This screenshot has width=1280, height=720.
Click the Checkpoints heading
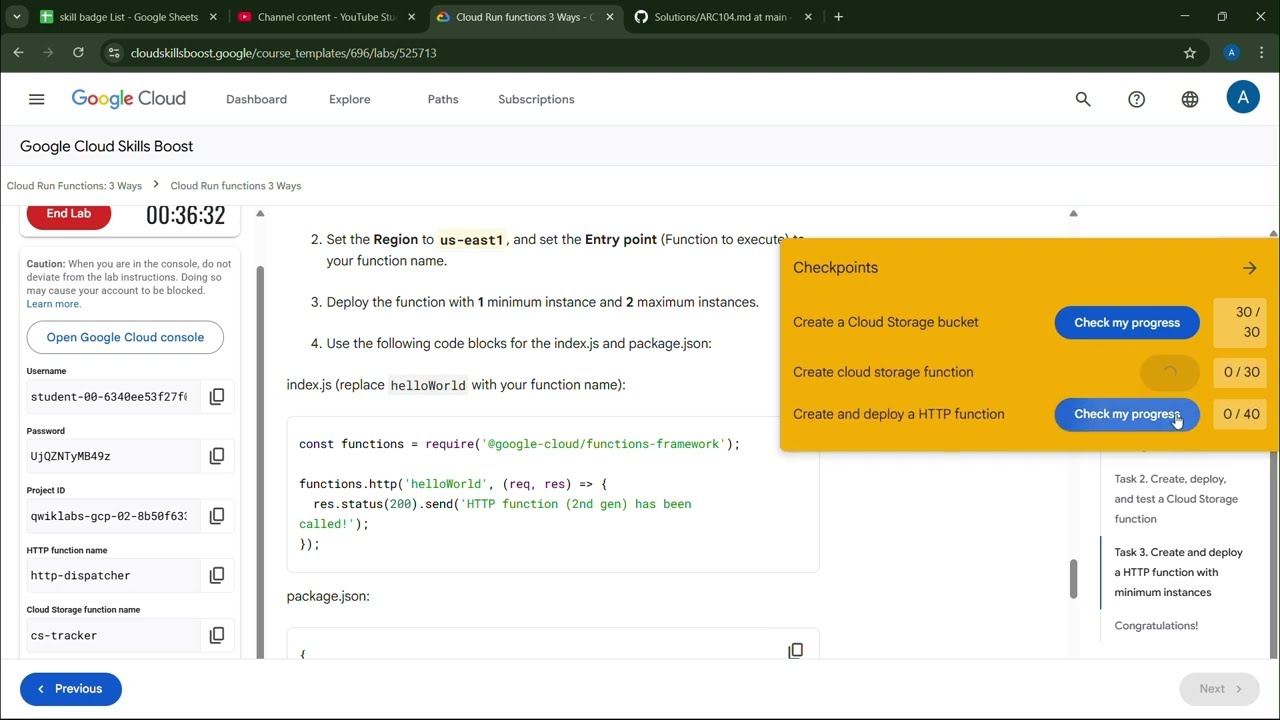(x=835, y=268)
